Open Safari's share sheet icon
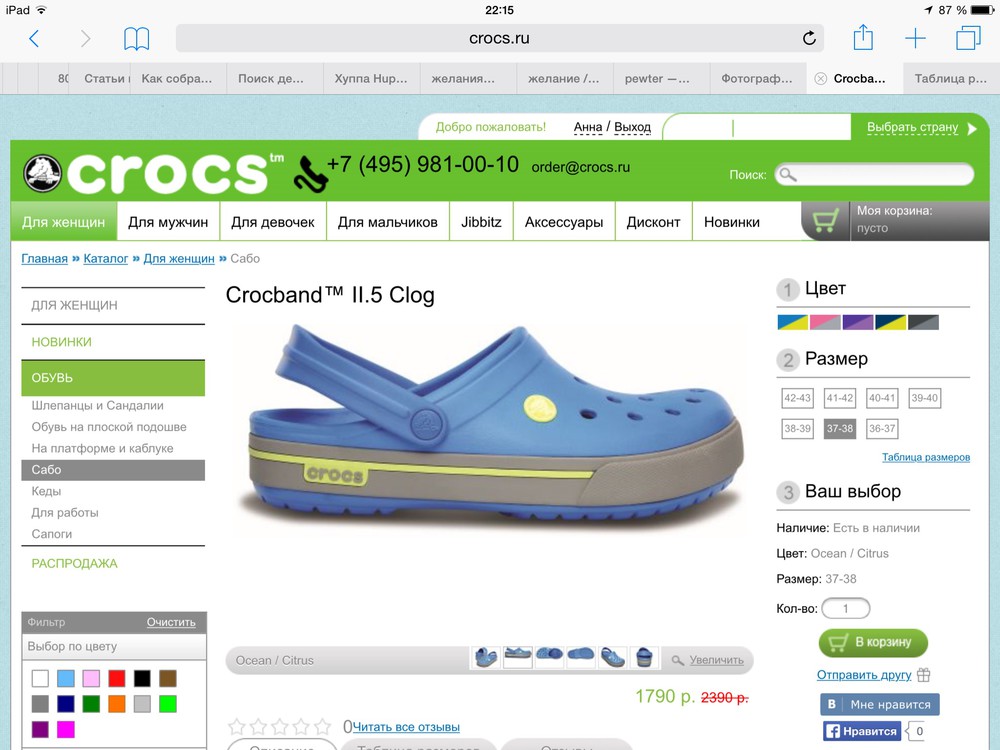The height and width of the screenshot is (750, 1000). click(863, 37)
